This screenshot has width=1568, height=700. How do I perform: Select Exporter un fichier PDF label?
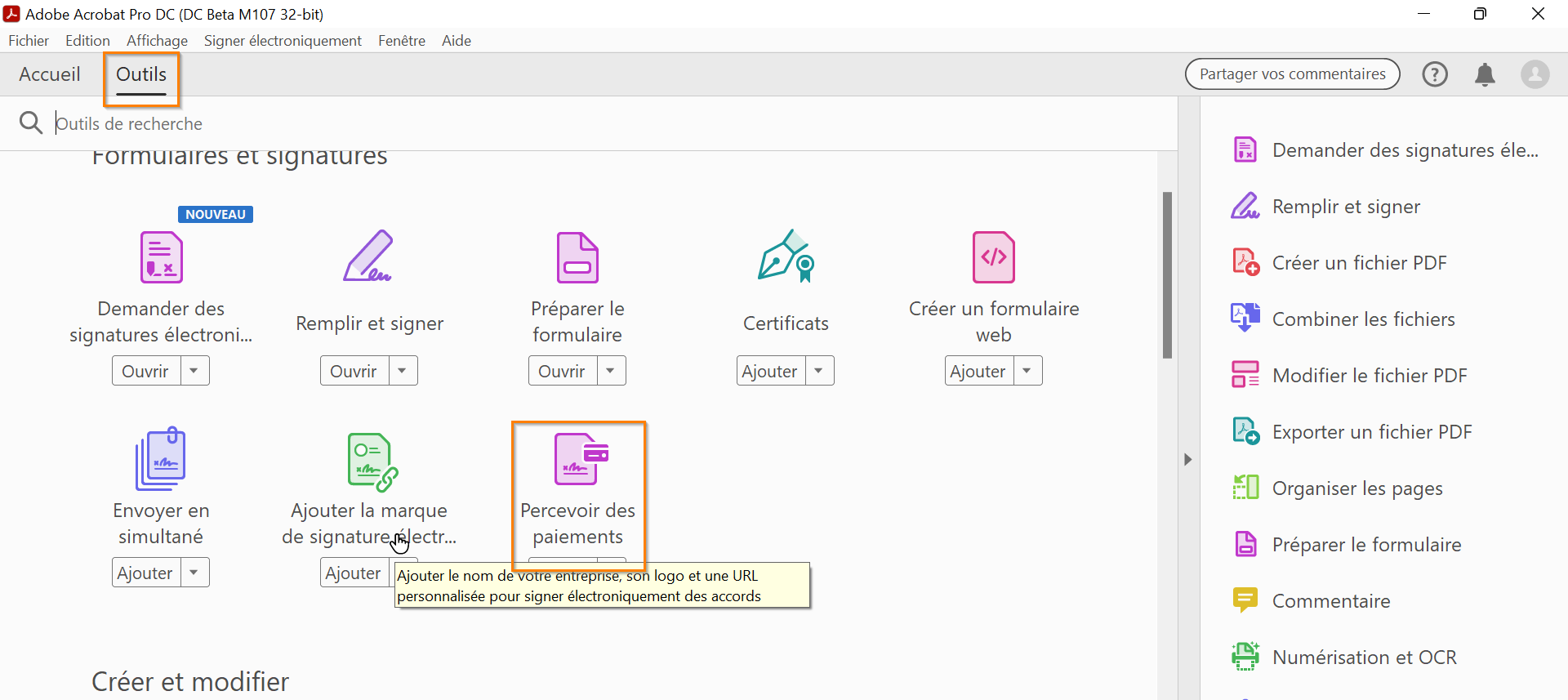1372,432
